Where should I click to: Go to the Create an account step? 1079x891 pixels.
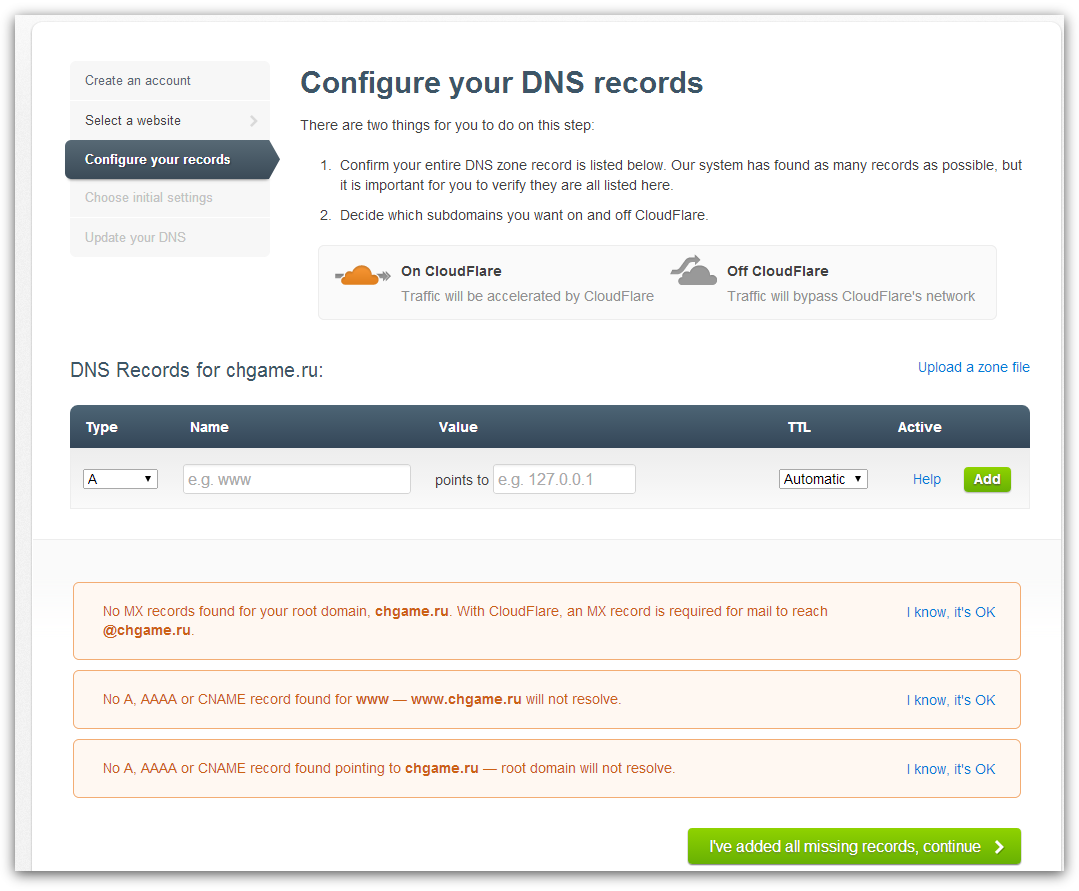(170, 80)
